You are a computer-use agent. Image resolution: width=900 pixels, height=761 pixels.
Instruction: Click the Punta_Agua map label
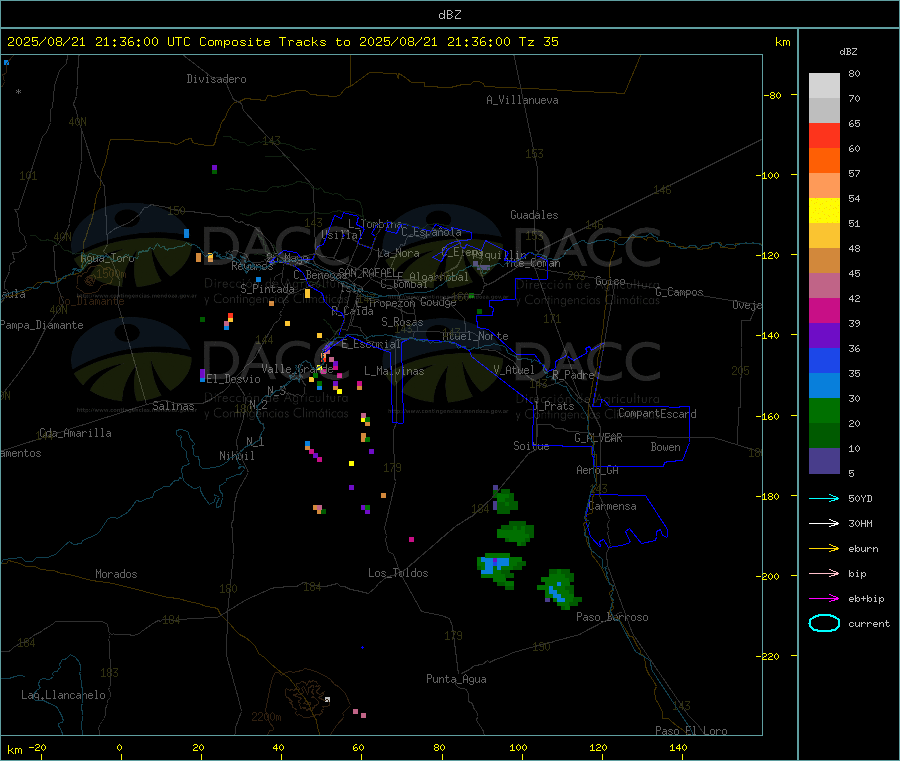pos(456,679)
